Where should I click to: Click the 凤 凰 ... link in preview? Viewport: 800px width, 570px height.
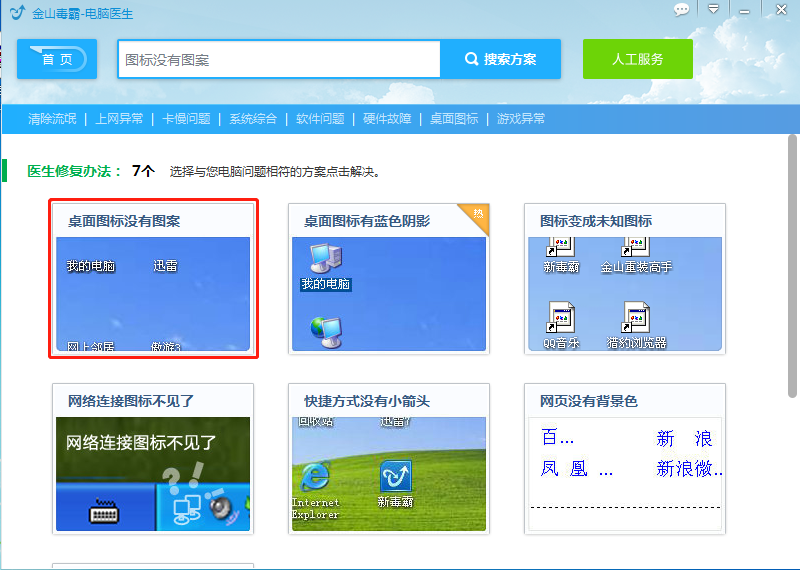point(577,468)
